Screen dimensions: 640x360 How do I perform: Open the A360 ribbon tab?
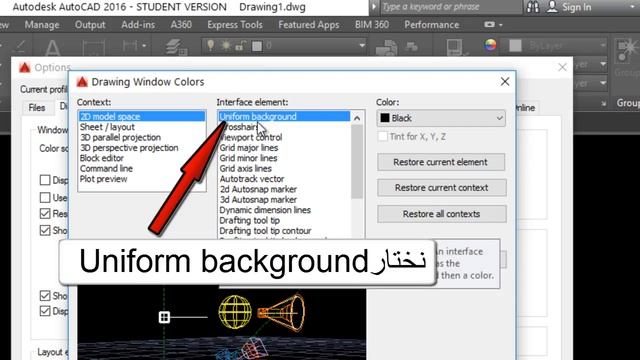(181, 25)
